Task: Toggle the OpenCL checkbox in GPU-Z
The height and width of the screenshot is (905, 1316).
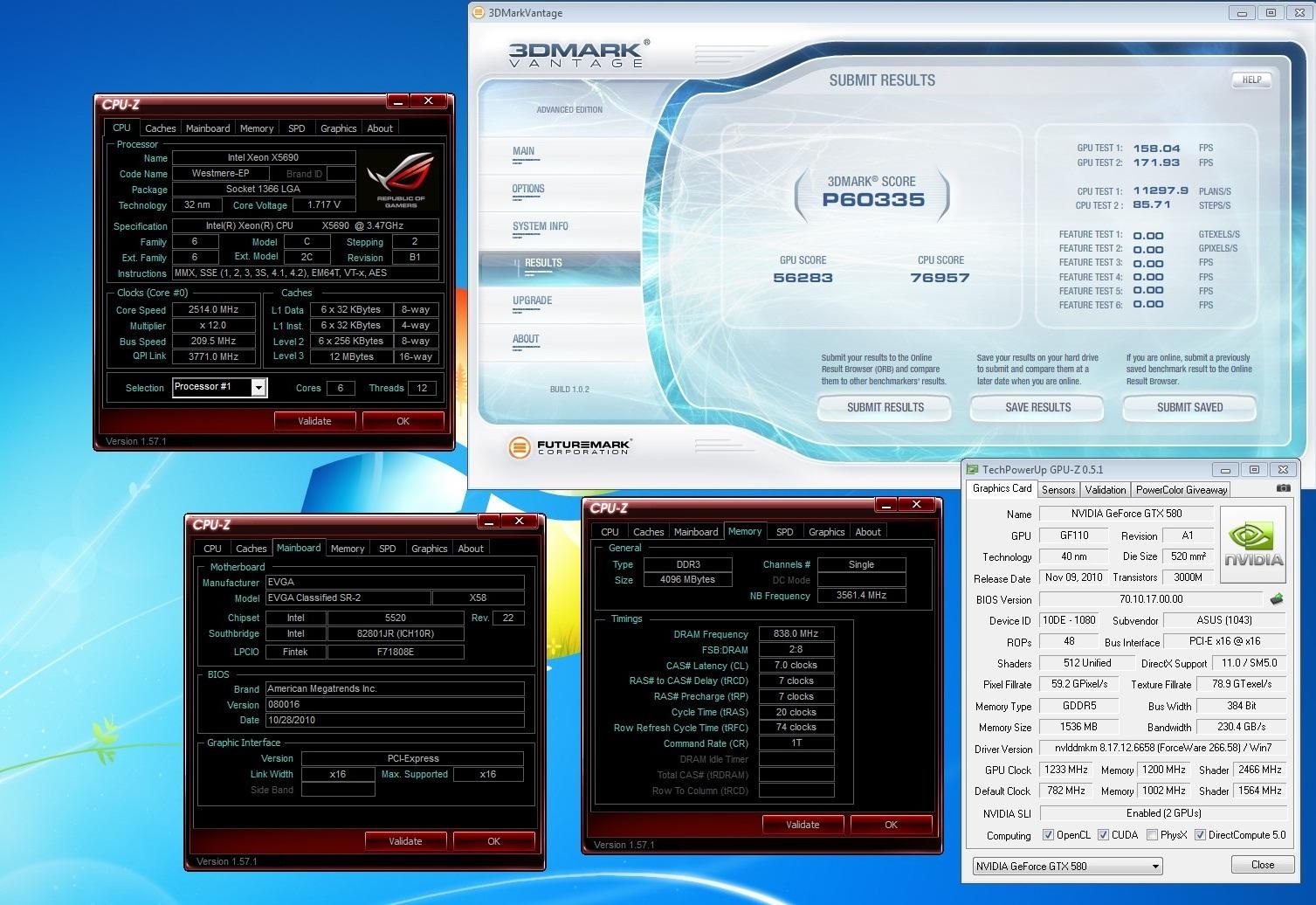Action: (1048, 835)
